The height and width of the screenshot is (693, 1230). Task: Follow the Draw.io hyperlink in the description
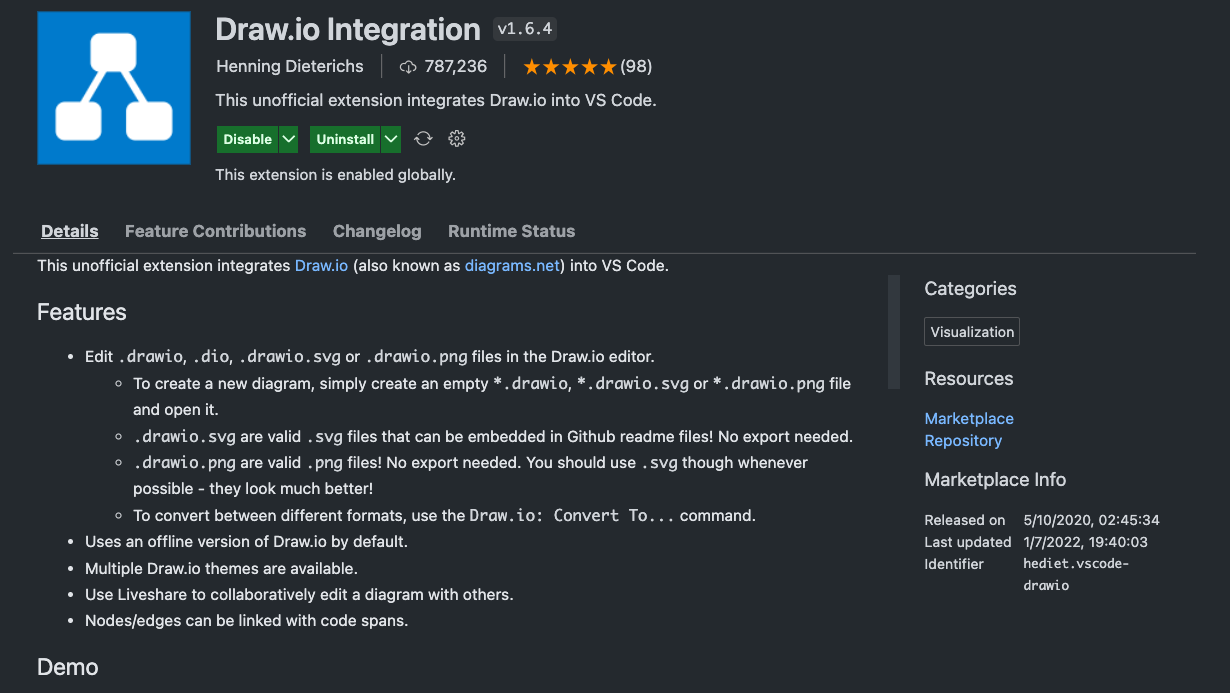coord(321,266)
